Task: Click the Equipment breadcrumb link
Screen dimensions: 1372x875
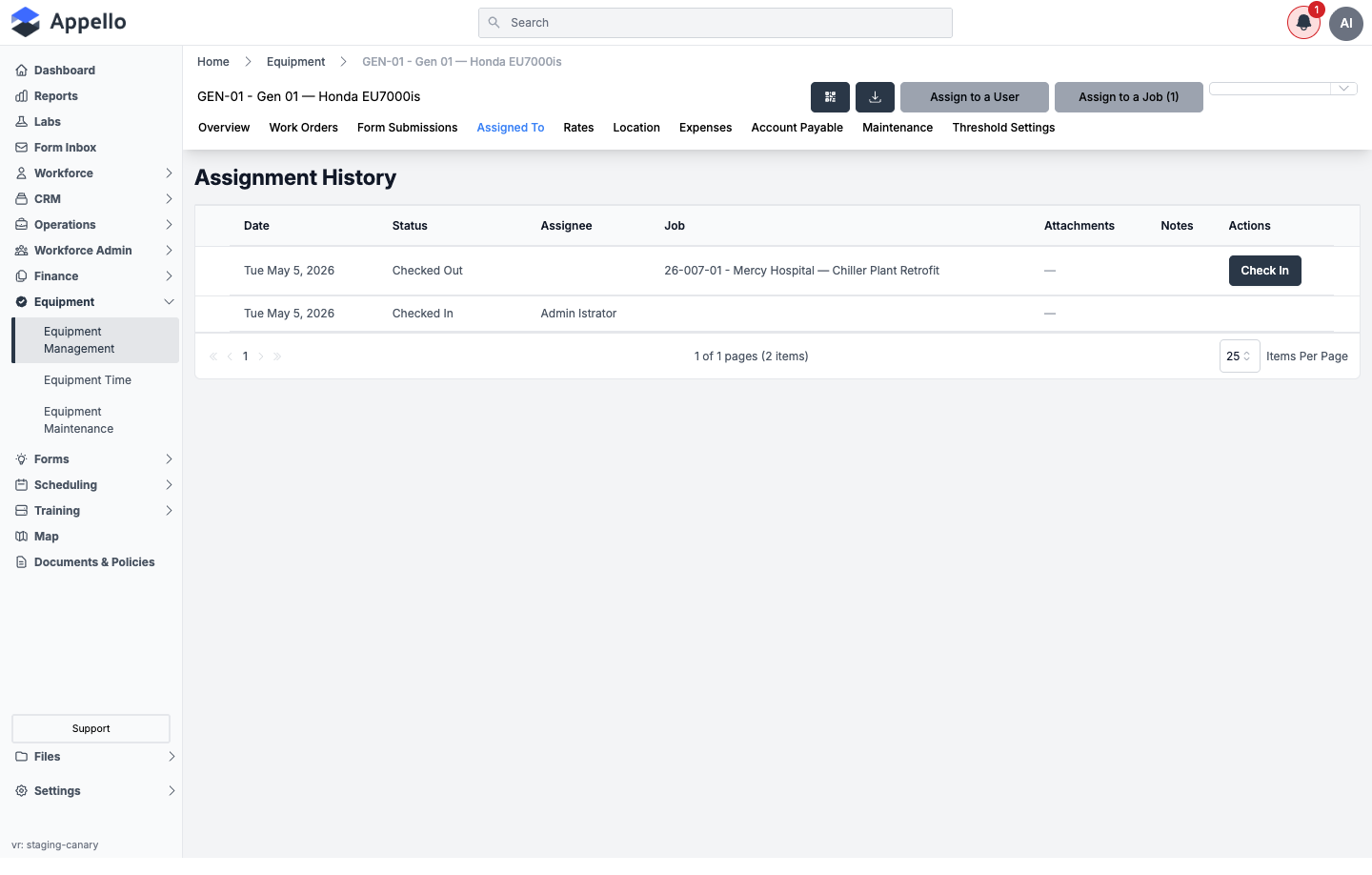Action: click(295, 62)
